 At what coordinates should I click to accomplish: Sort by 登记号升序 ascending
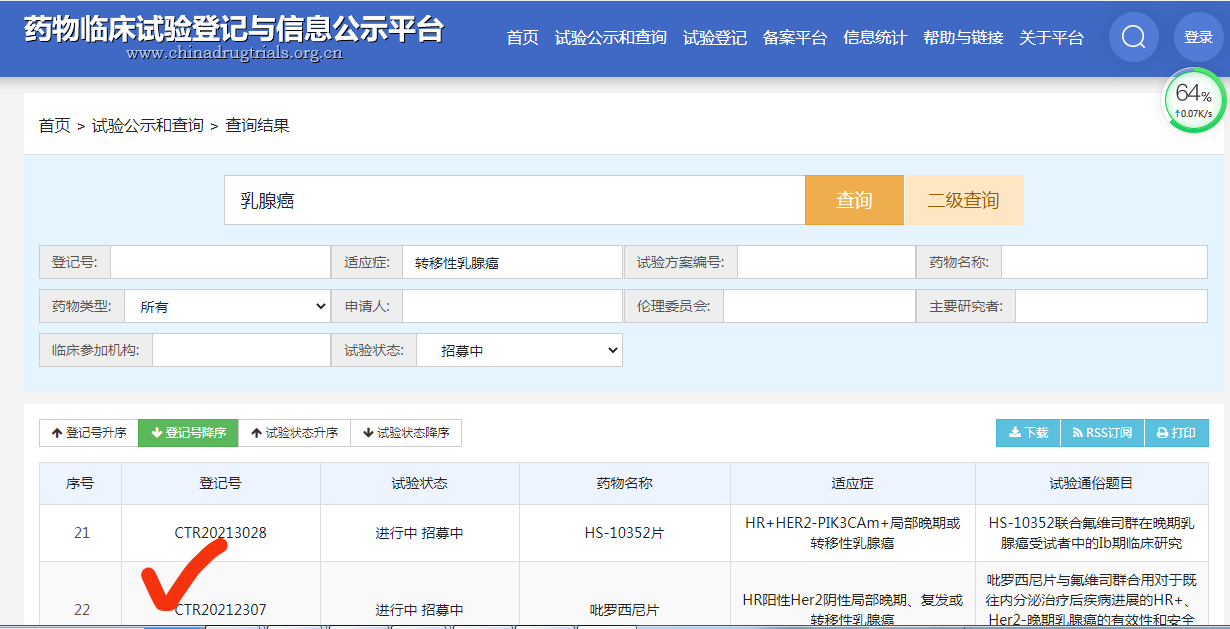89,433
